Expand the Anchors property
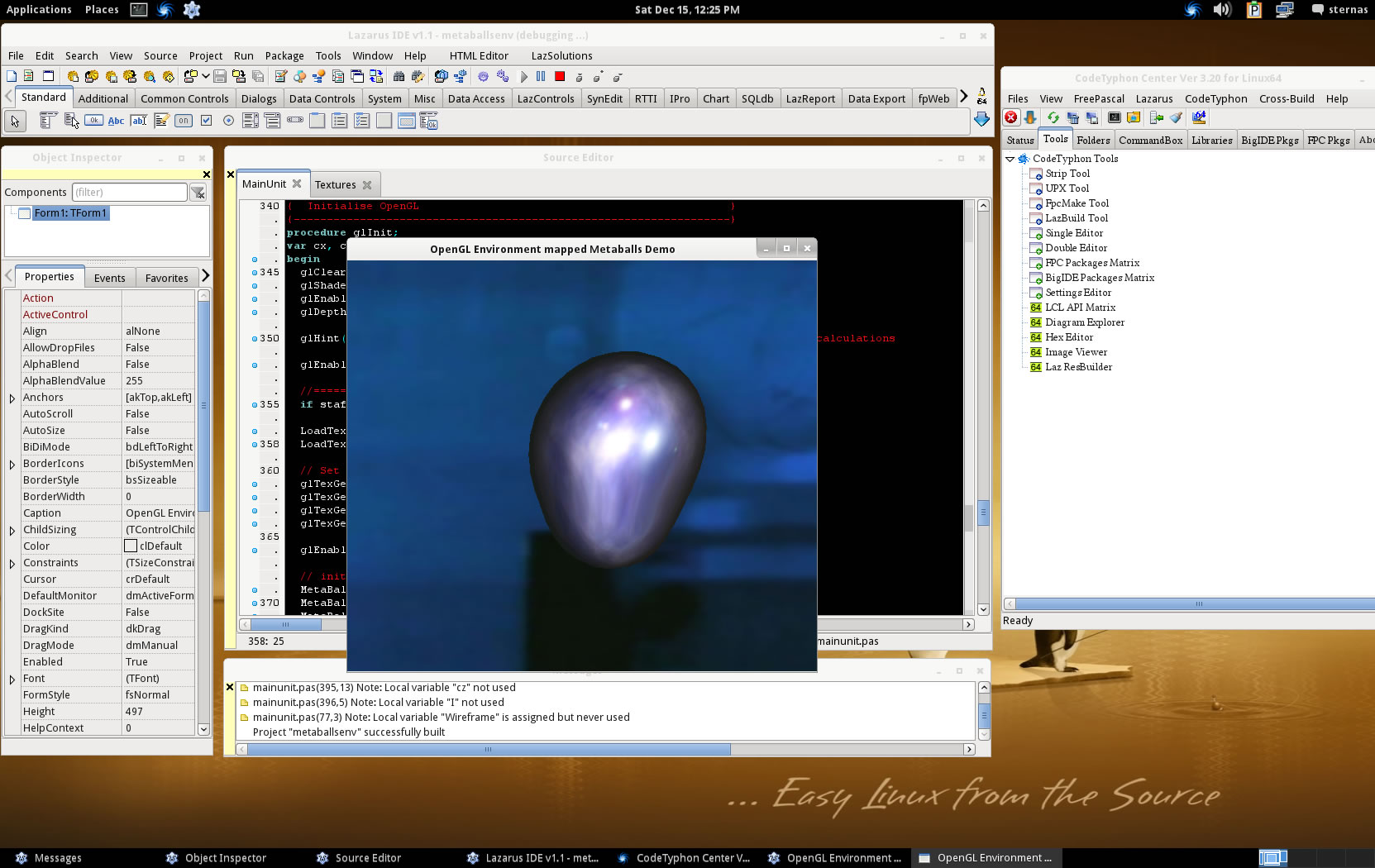The height and width of the screenshot is (868, 1375). (12, 398)
